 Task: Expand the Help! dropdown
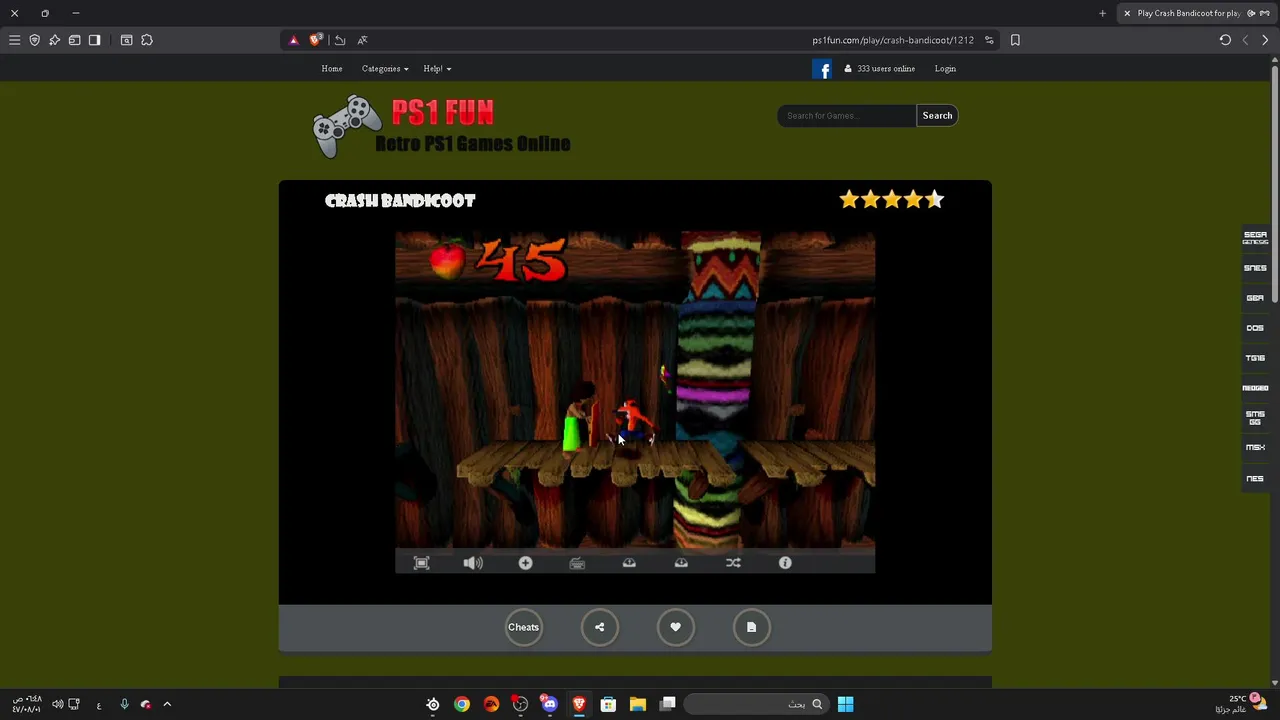(x=437, y=69)
